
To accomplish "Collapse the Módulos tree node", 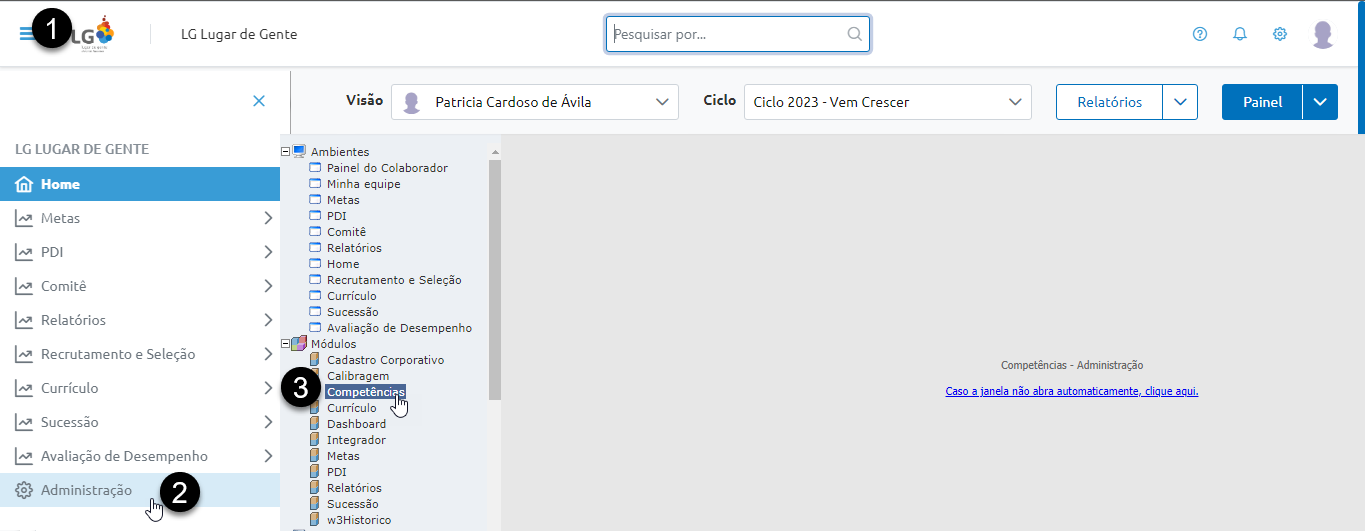I will (286, 344).
